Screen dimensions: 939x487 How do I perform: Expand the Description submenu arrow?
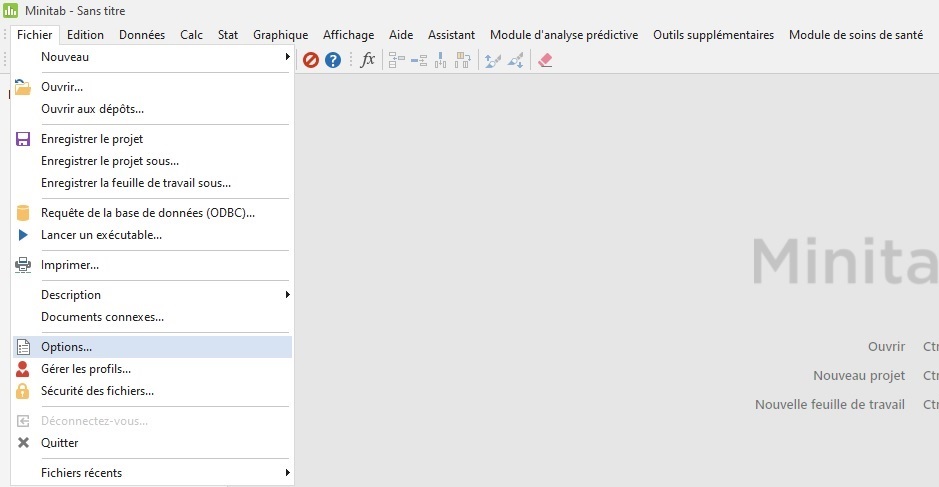pyautogui.click(x=287, y=295)
